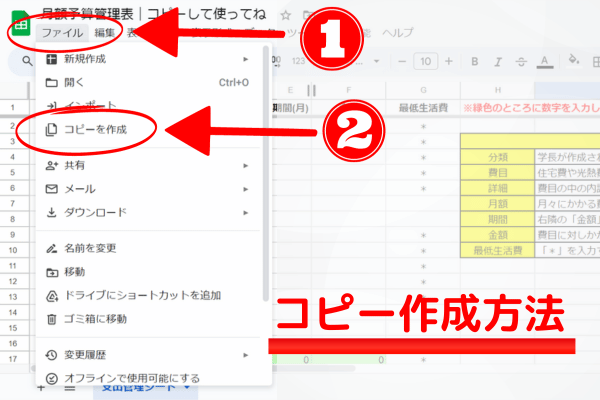Open the fill color paint bucket
Image resolution: width=600 pixels, height=400 pixels.
(x=573, y=60)
